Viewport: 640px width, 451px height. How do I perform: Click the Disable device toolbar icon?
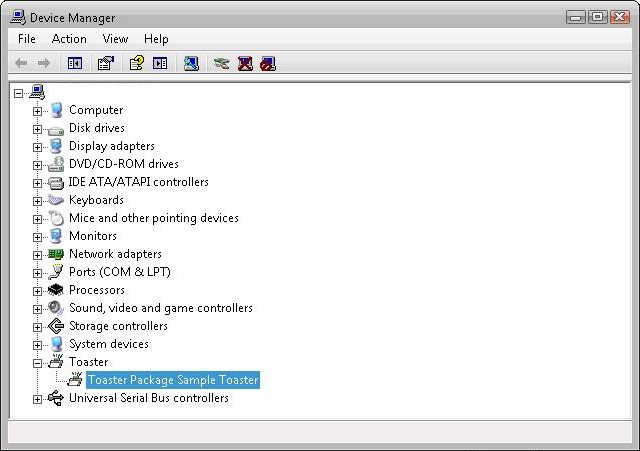268,63
